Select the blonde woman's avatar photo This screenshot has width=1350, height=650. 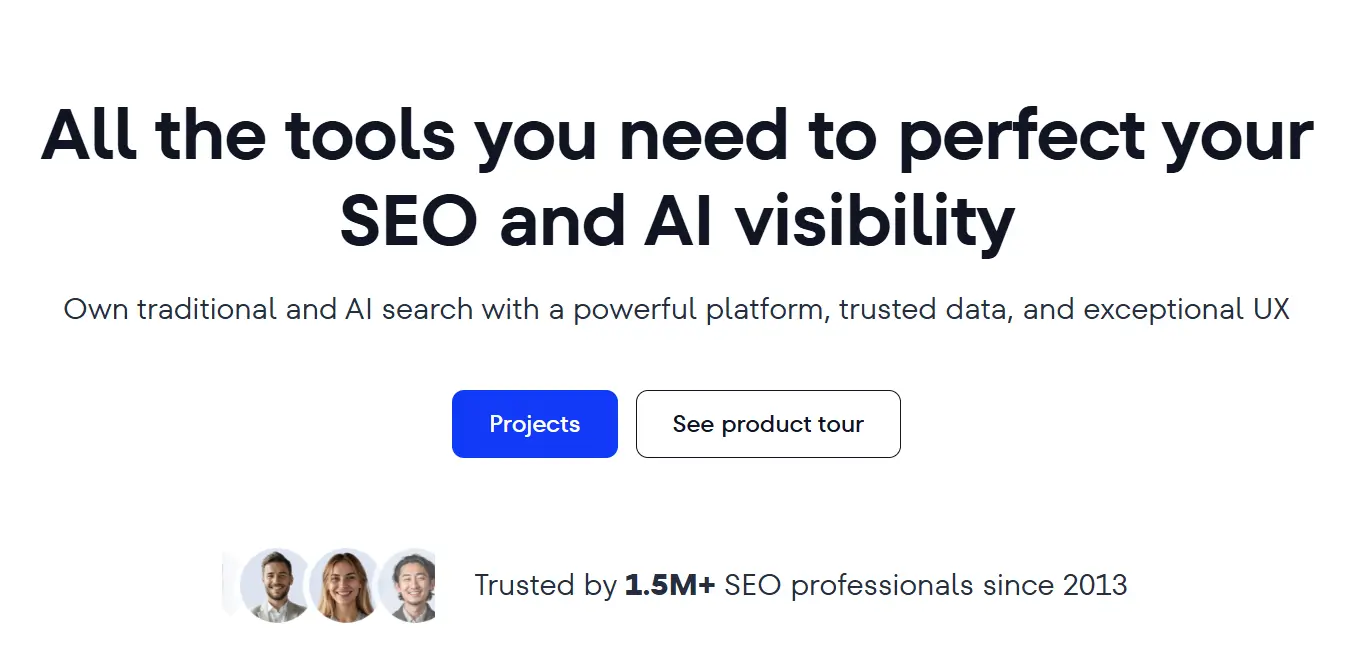click(x=344, y=585)
